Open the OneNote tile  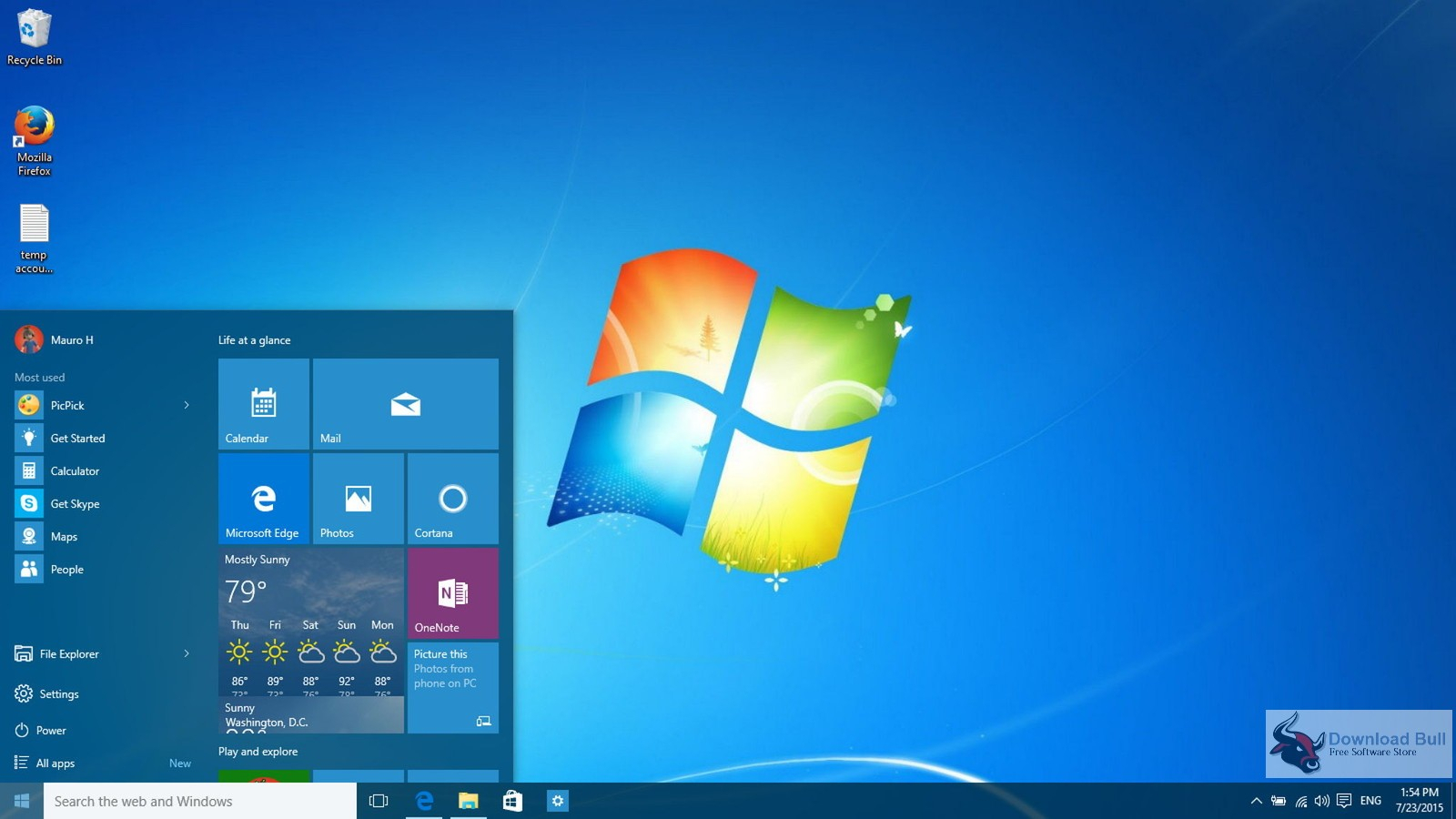pos(453,593)
